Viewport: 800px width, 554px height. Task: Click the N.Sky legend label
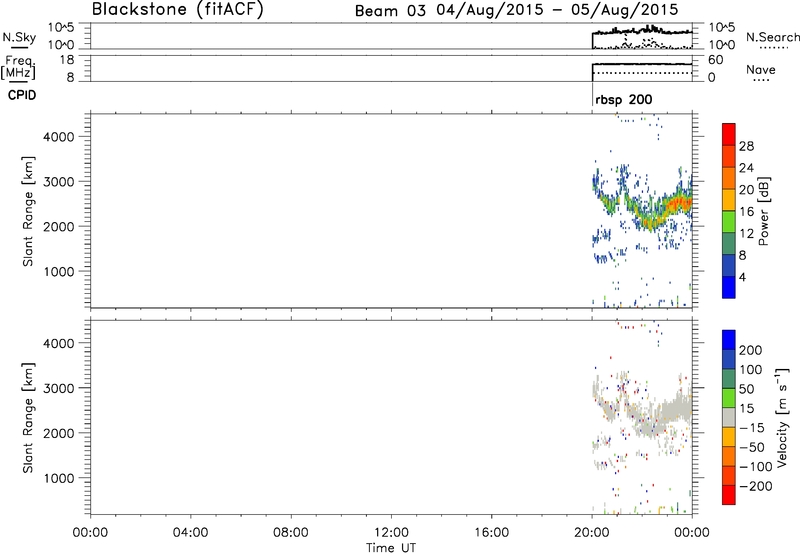point(19,38)
